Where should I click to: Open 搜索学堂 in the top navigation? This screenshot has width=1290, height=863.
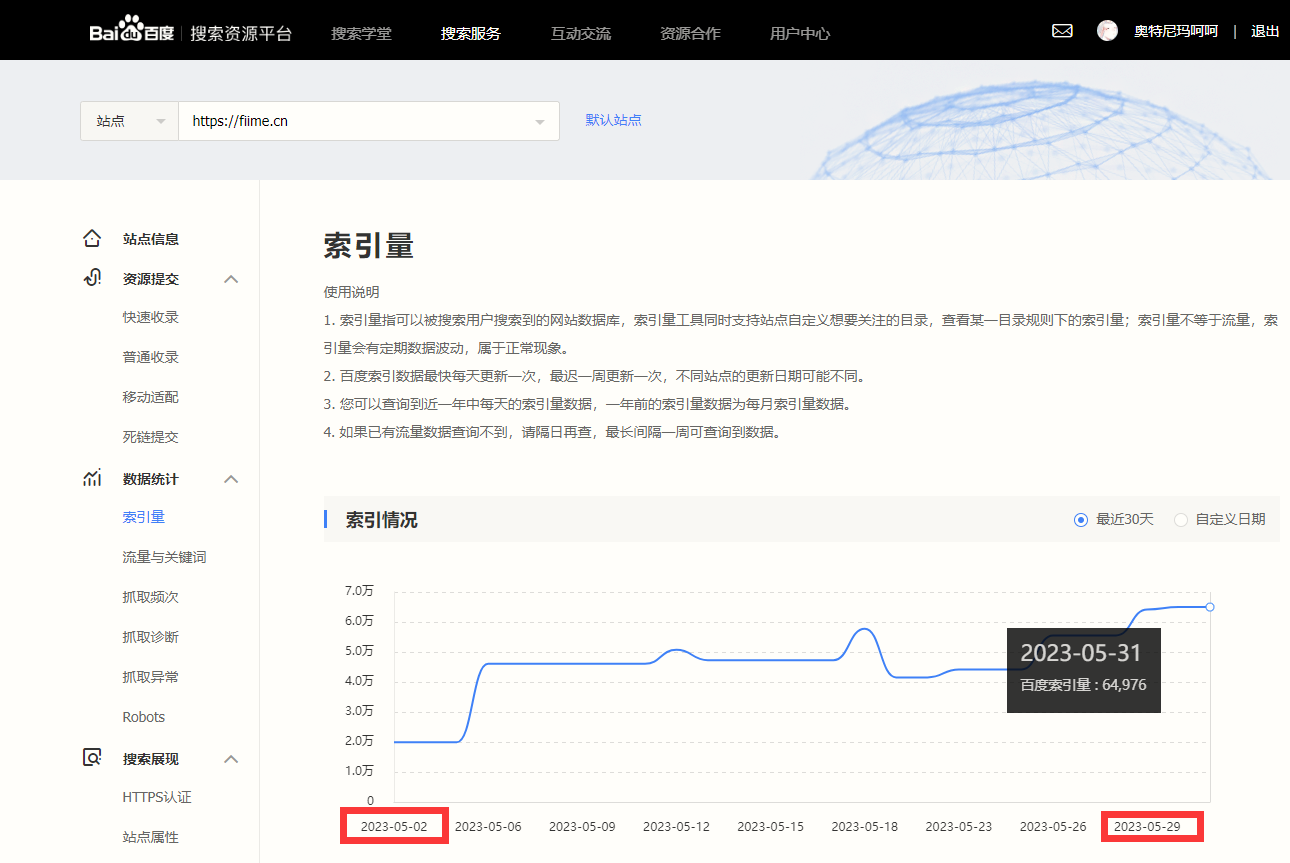[x=361, y=33]
